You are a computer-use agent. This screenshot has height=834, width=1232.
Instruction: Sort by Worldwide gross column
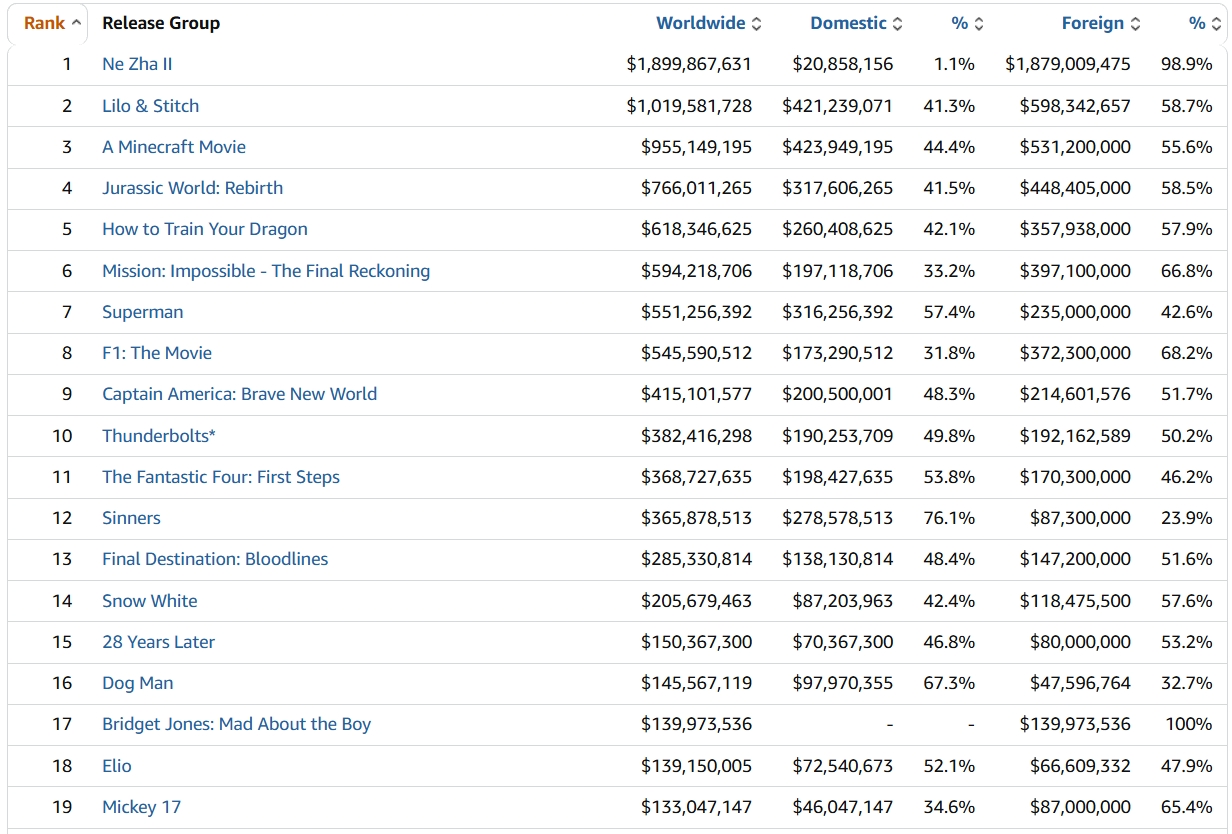[x=708, y=23]
